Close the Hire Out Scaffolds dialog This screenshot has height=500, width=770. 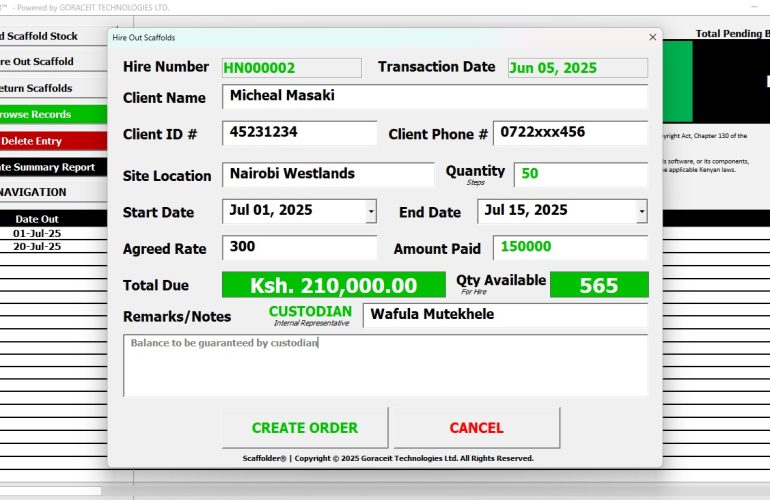652,37
